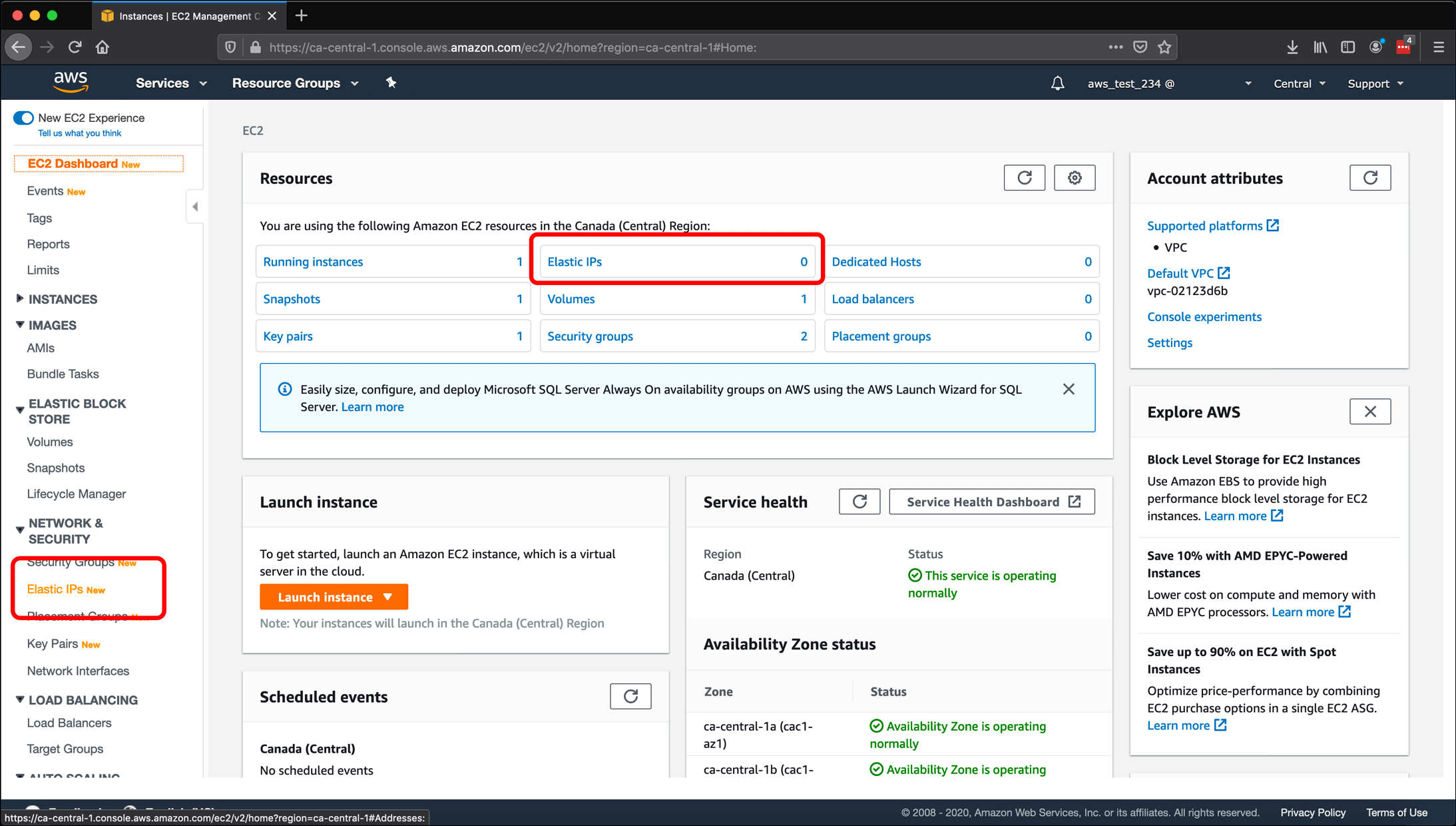The height and width of the screenshot is (826, 1456).
Task: Toggle the New EC2 Experience switch
Action: [23, 118]
